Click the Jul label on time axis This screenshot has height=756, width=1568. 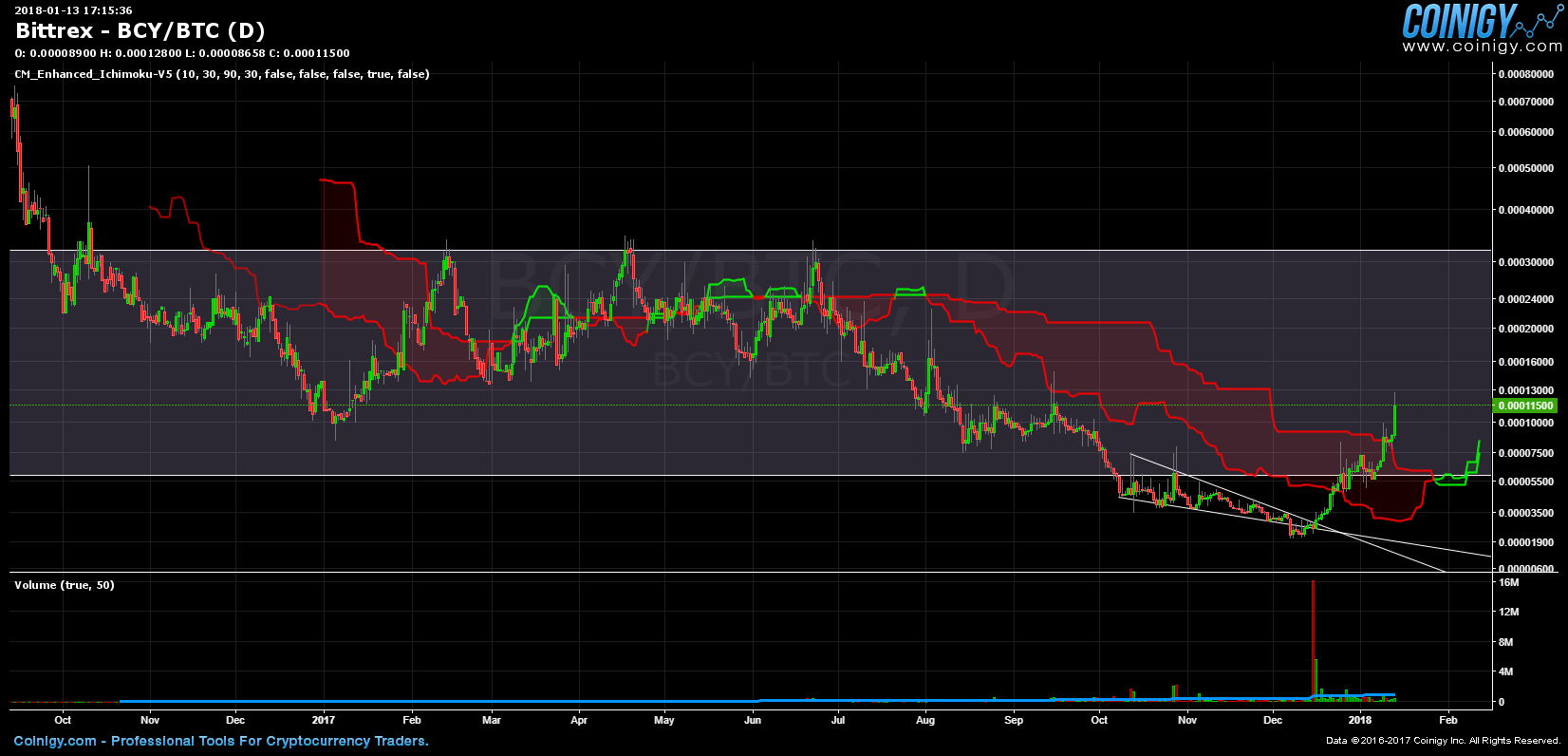pyautogui.click(x=838, y=720)
